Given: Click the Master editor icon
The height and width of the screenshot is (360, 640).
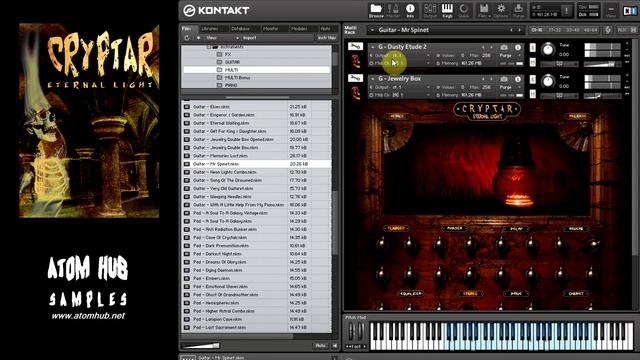Looking at the screenshot, I should pos(393,10).
